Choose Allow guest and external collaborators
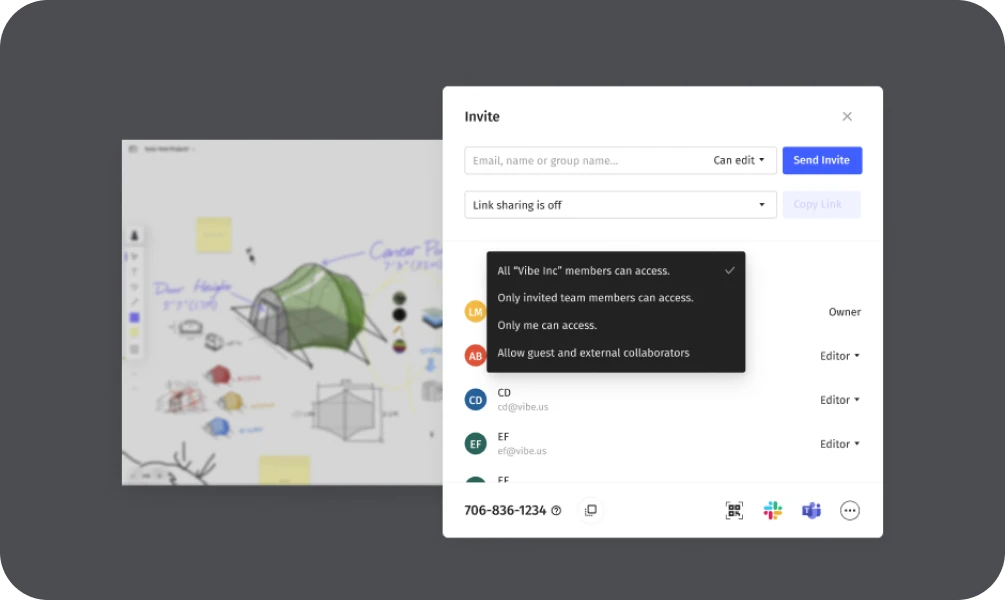The width and height of the screenshot is (1005, 600). (x=593, y=353)
